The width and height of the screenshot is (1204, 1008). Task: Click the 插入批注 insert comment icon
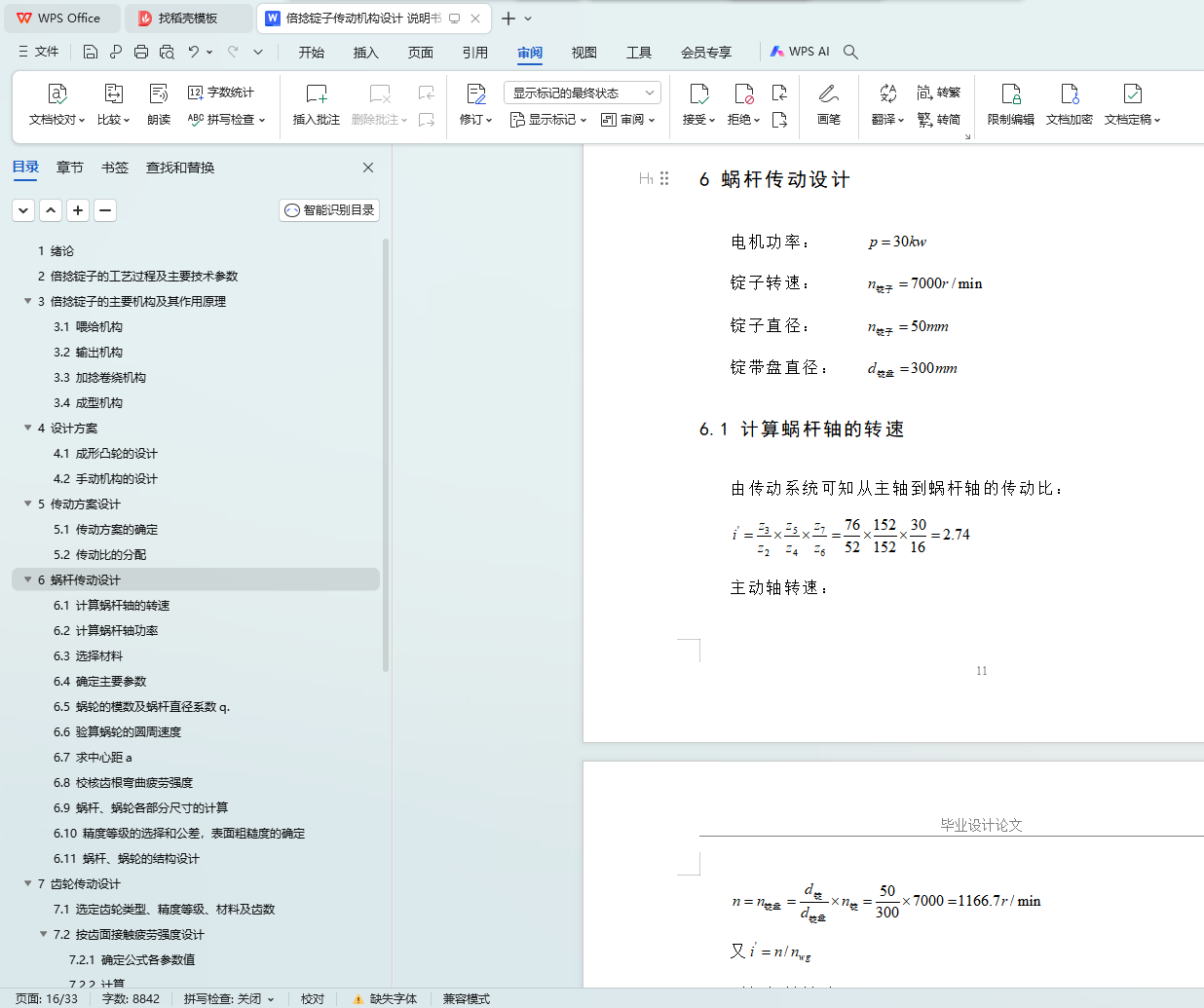click(317, 94)
